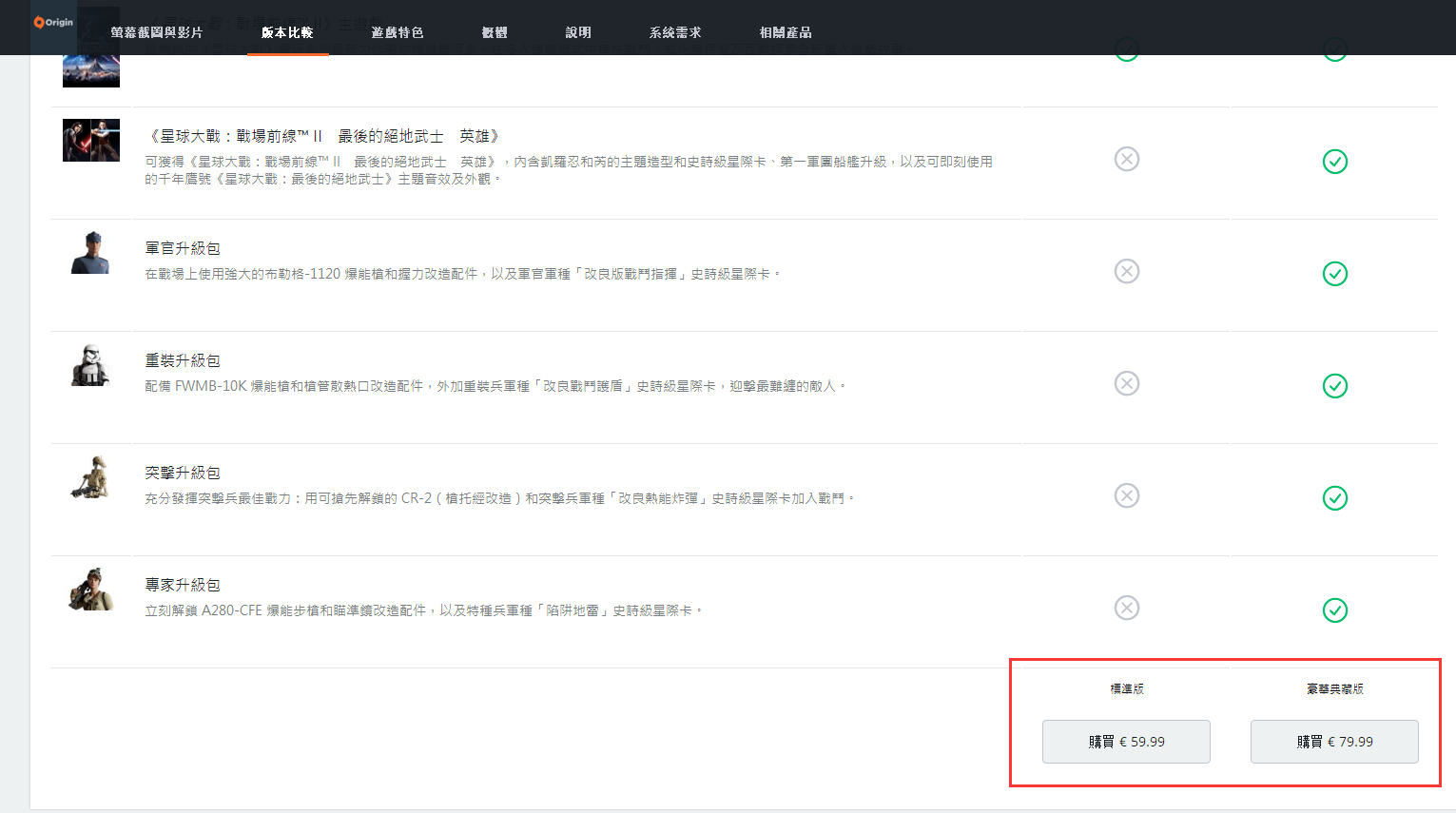This screenshot has height=813, width=1456.
Task: Click the 標準版 column label
Action: pyautogui.click(x=1127, y=688)
